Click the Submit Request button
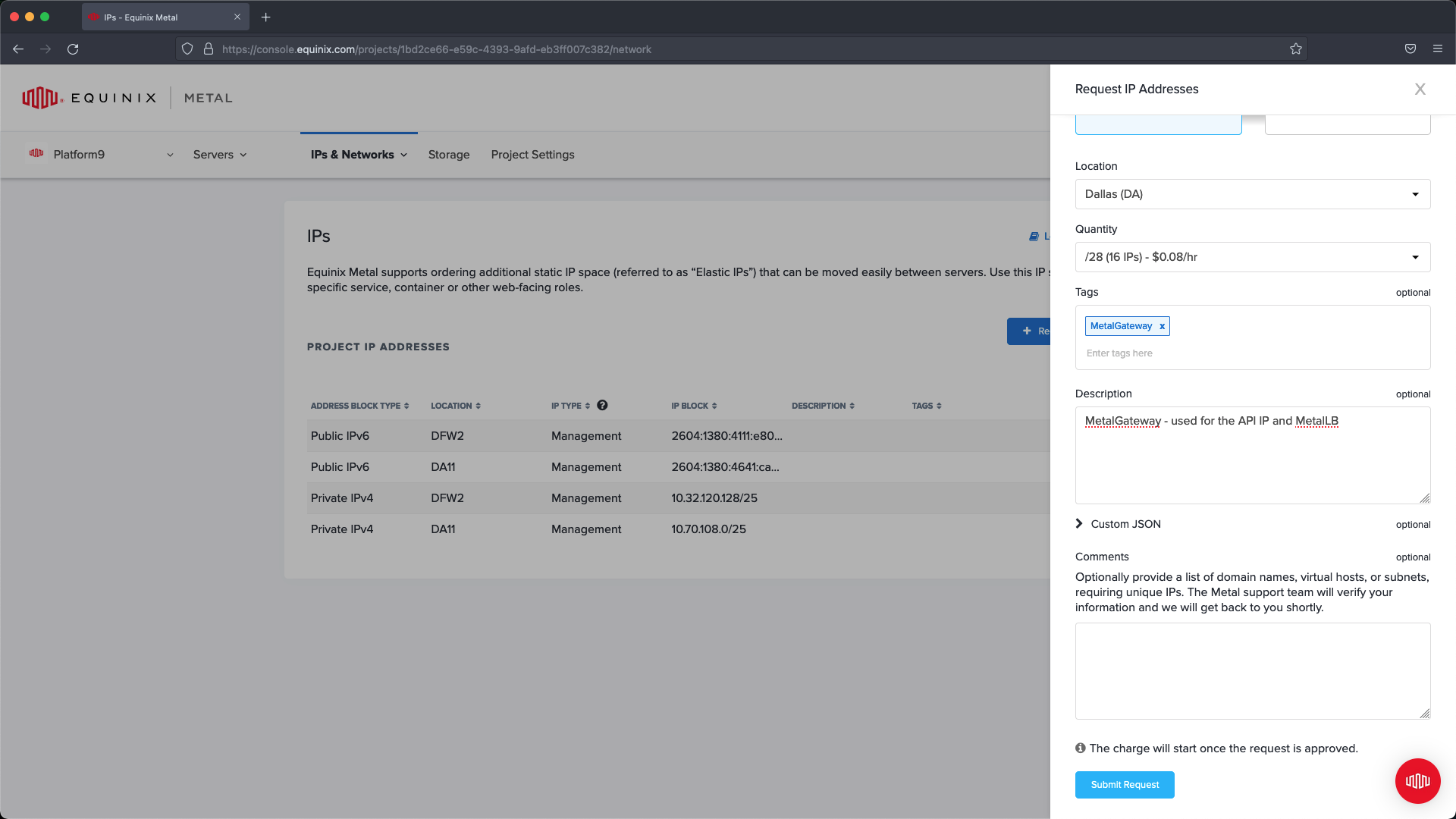Viewport: 1456px width, 819px height. [1125, 785]
